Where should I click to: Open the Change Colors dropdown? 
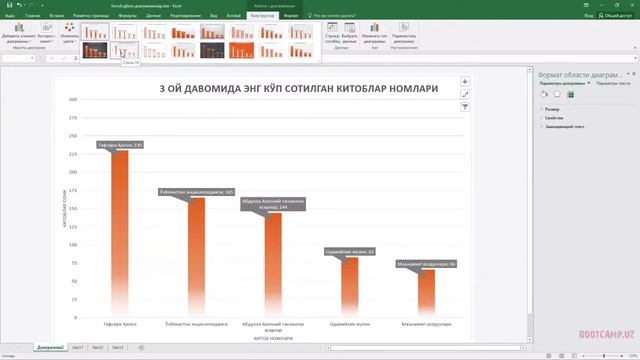69,33
